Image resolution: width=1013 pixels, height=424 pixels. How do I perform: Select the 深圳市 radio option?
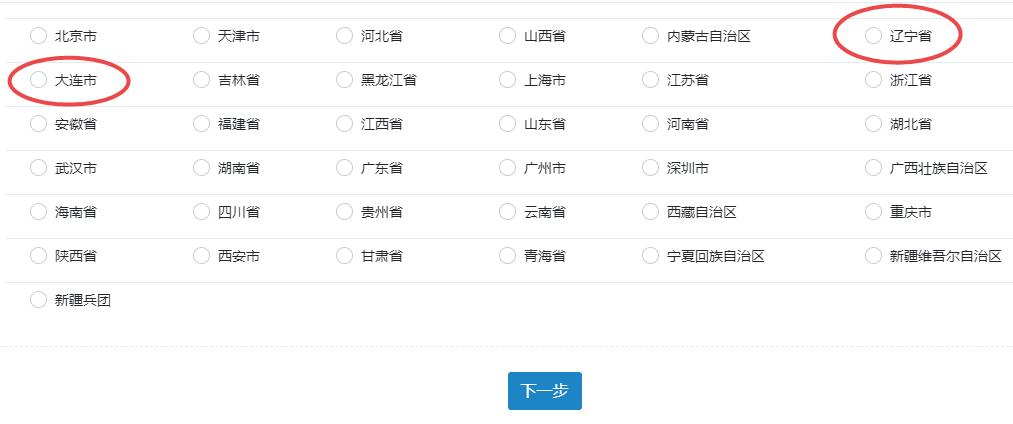click(651, 168)
